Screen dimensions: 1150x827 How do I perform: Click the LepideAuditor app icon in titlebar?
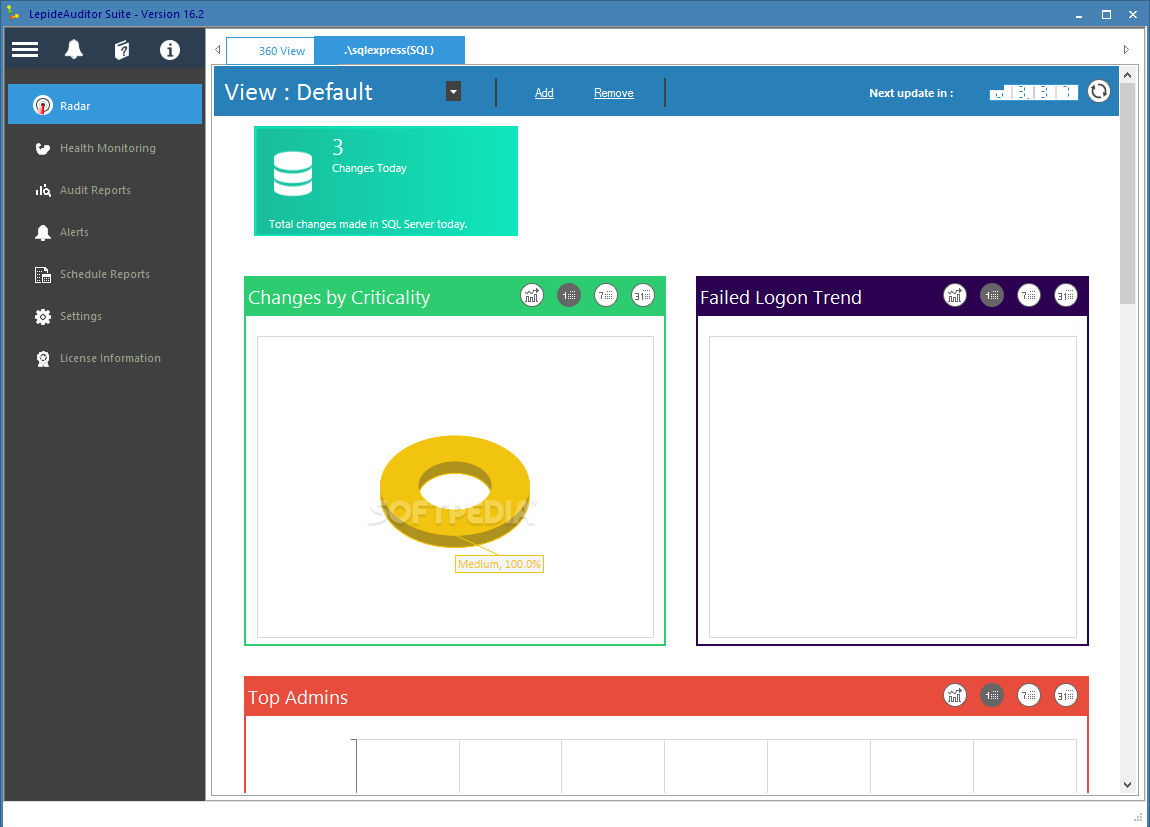tap(13, 13)
